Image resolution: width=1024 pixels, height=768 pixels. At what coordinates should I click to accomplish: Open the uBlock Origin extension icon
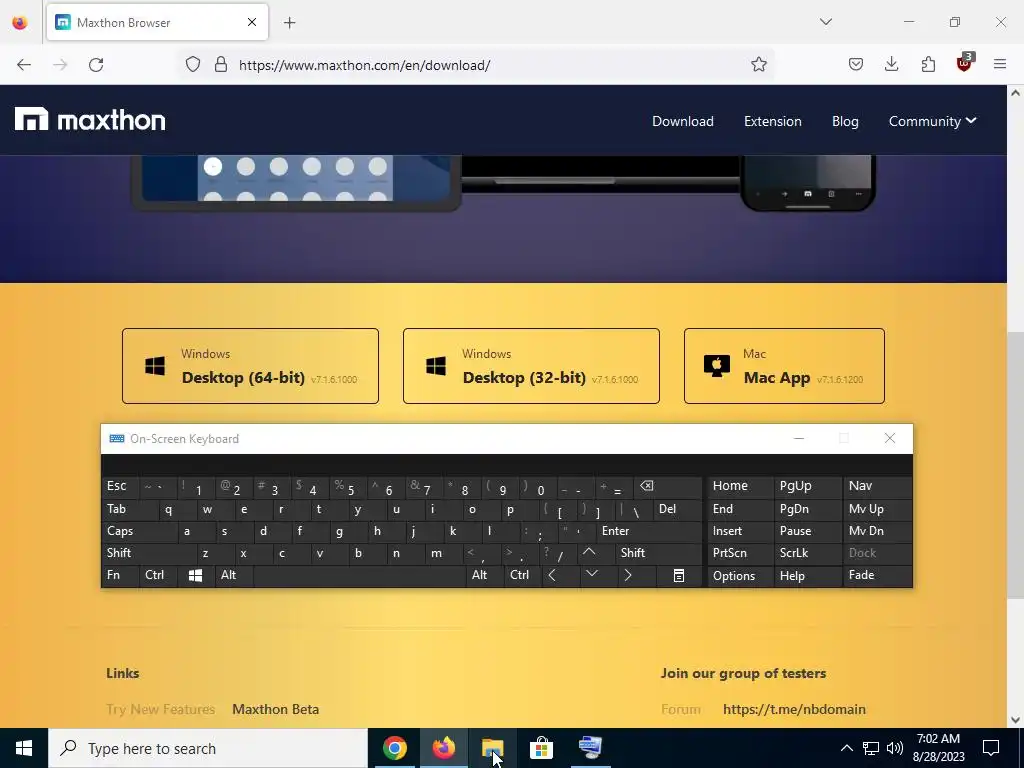pyautogui.click(x=965, y=63)
